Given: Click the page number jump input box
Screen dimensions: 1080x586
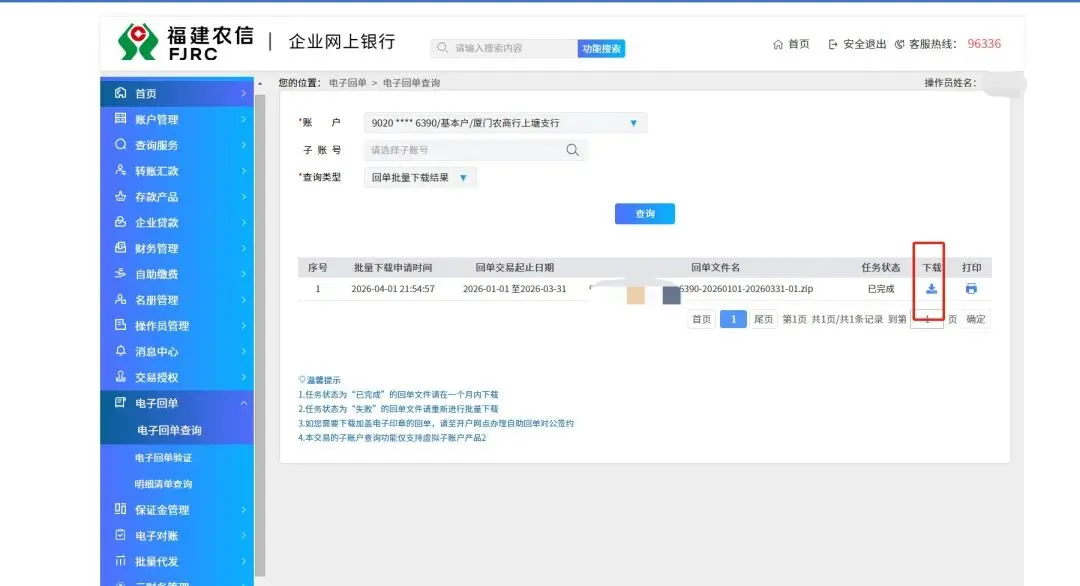Looking at the screenshot, I should point(927,320).
